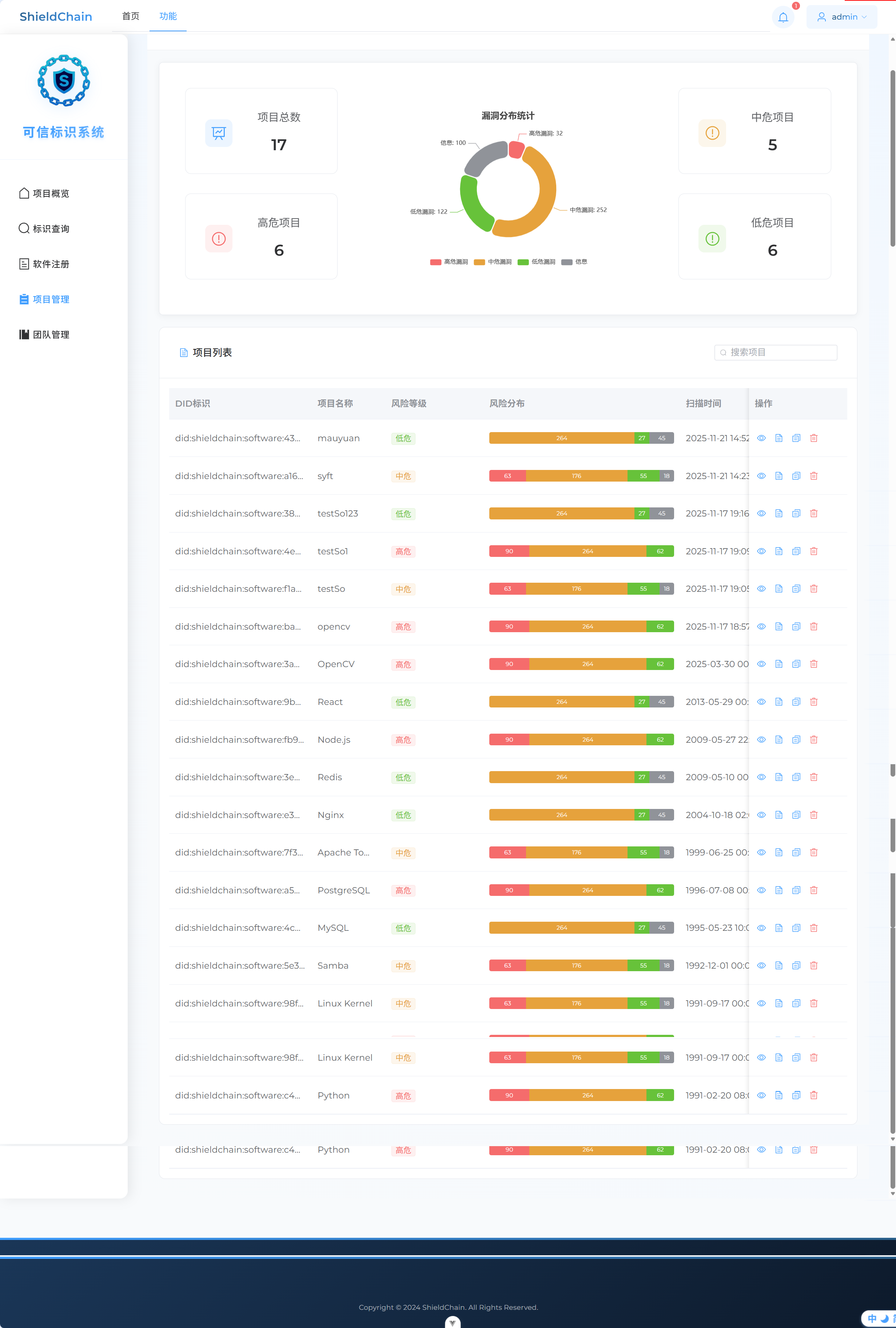
Task: Toggle 高危漏洞 legend in pie chart
Action: [x=449, y=262]
